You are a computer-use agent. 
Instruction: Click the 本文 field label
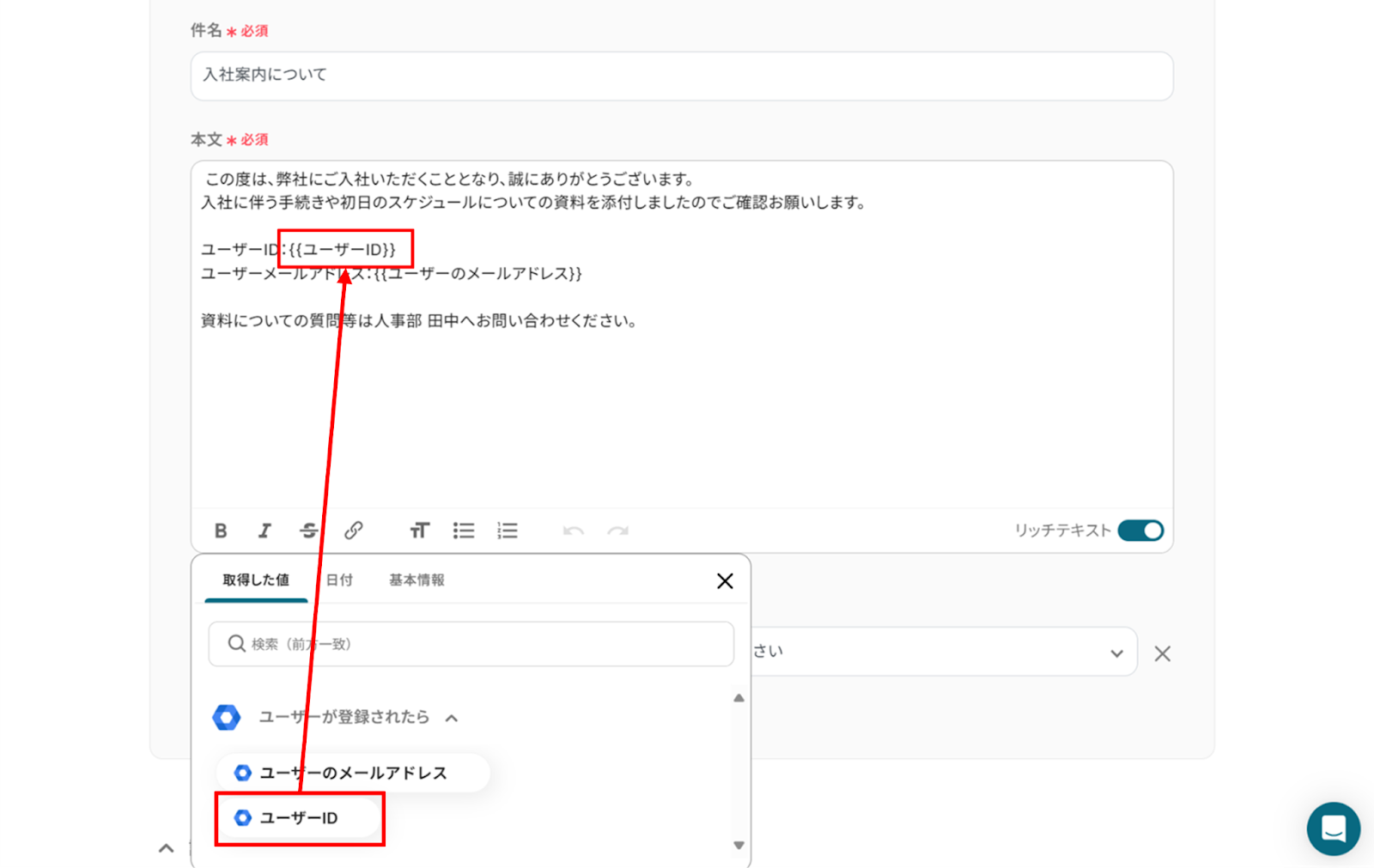pyautogui.click(x=206, y=139)
